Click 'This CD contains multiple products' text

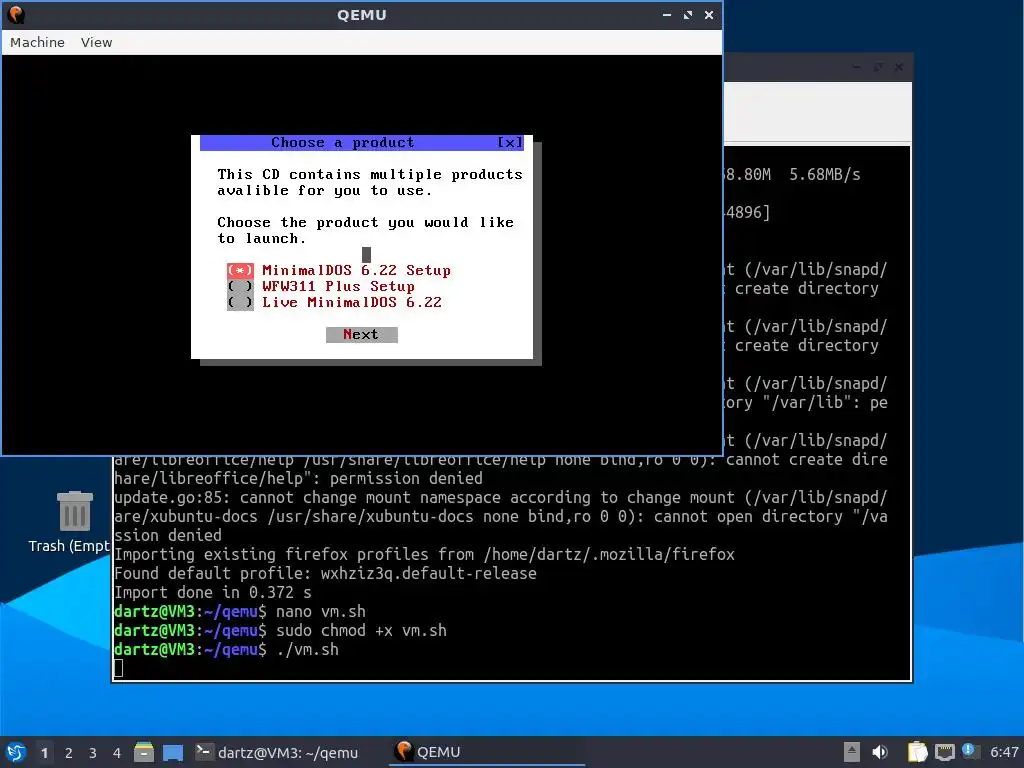point(370,174)
